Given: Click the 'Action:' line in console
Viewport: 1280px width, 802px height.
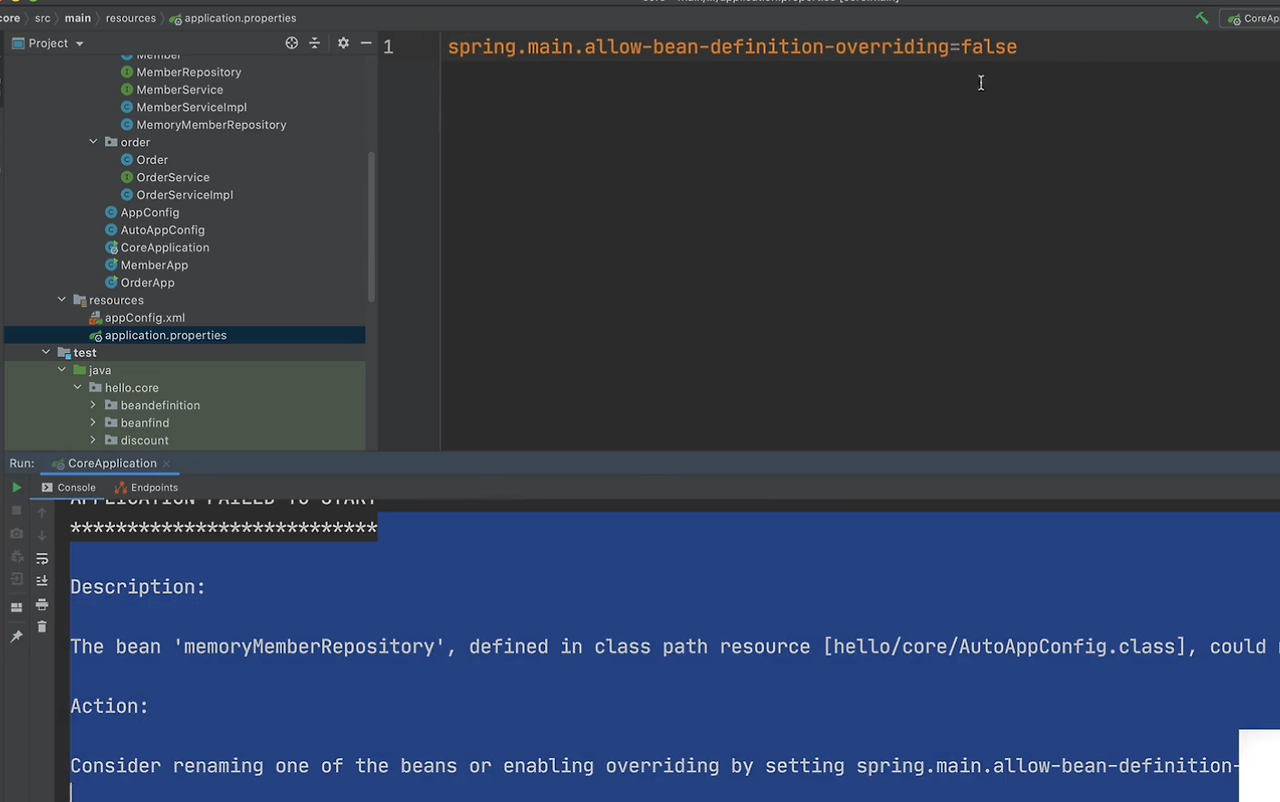Looking at the screenshot, I should pyautogui.click(x=109, y=706).
